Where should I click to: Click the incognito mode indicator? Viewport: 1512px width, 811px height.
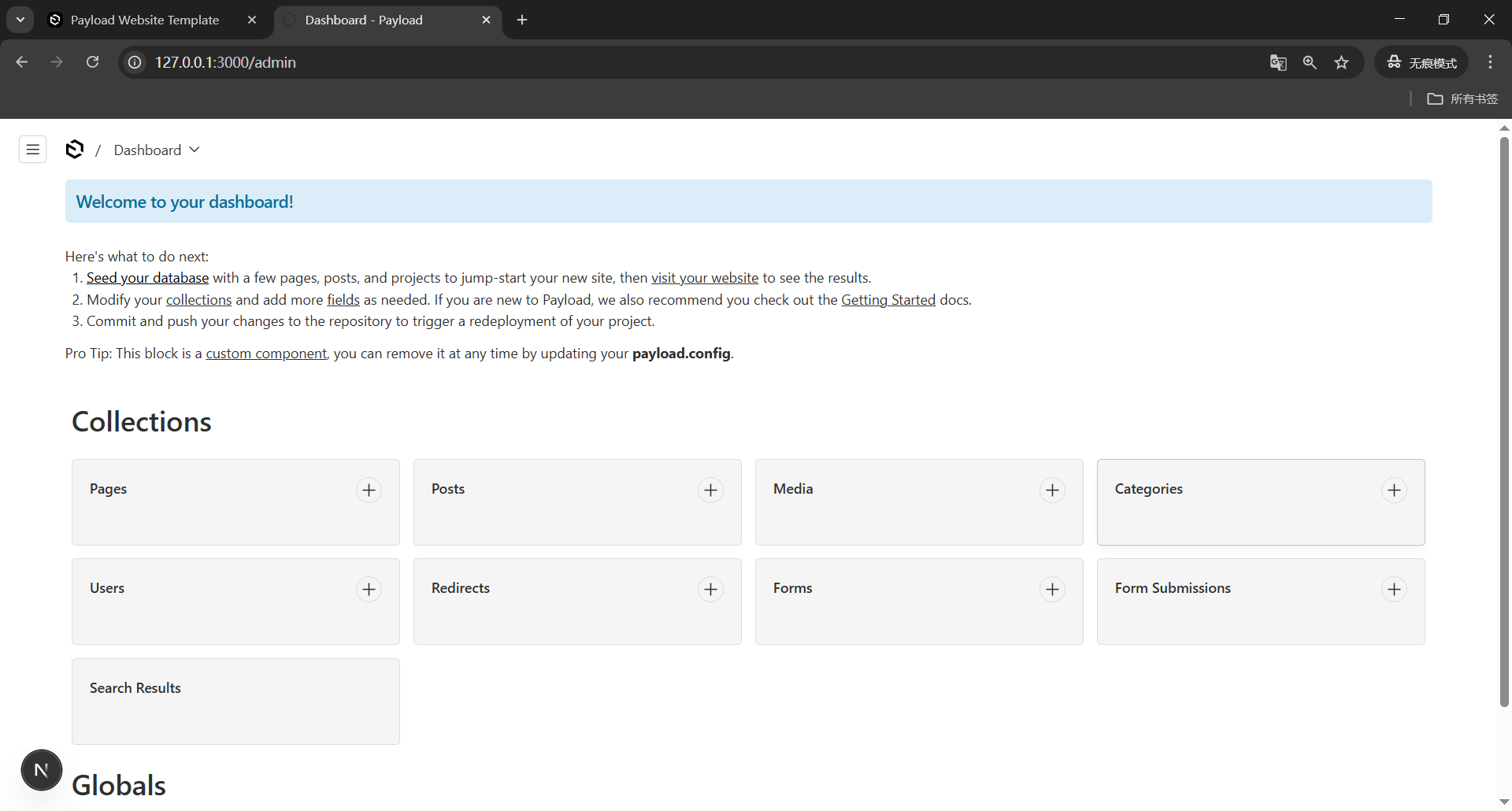(1421, 62)
